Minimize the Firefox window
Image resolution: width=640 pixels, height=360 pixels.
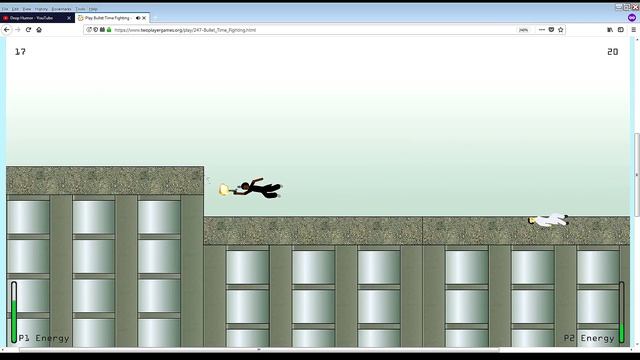tap(619, 7)
